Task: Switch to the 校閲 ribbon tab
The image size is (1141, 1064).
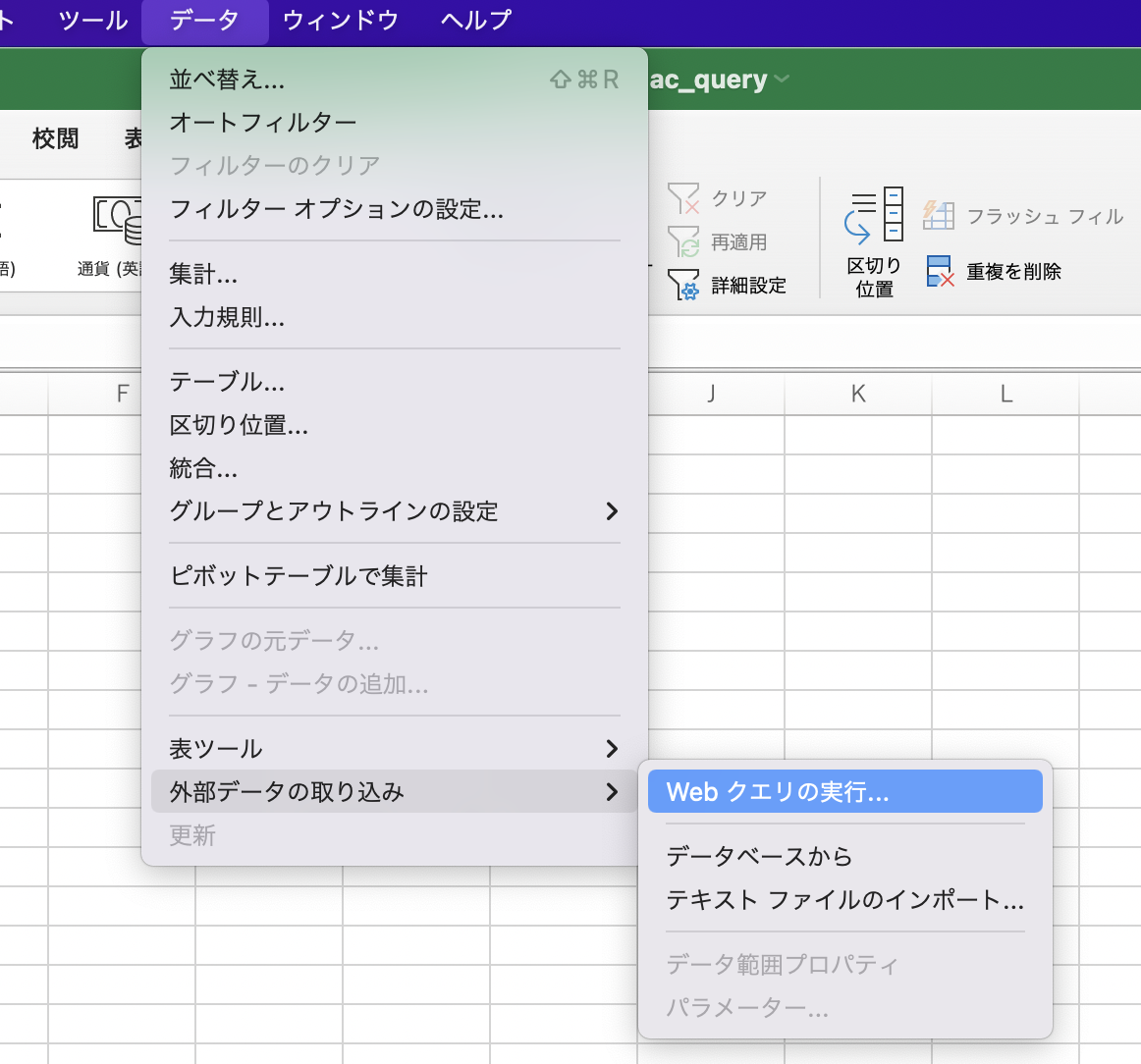Action: pos(55,138)
